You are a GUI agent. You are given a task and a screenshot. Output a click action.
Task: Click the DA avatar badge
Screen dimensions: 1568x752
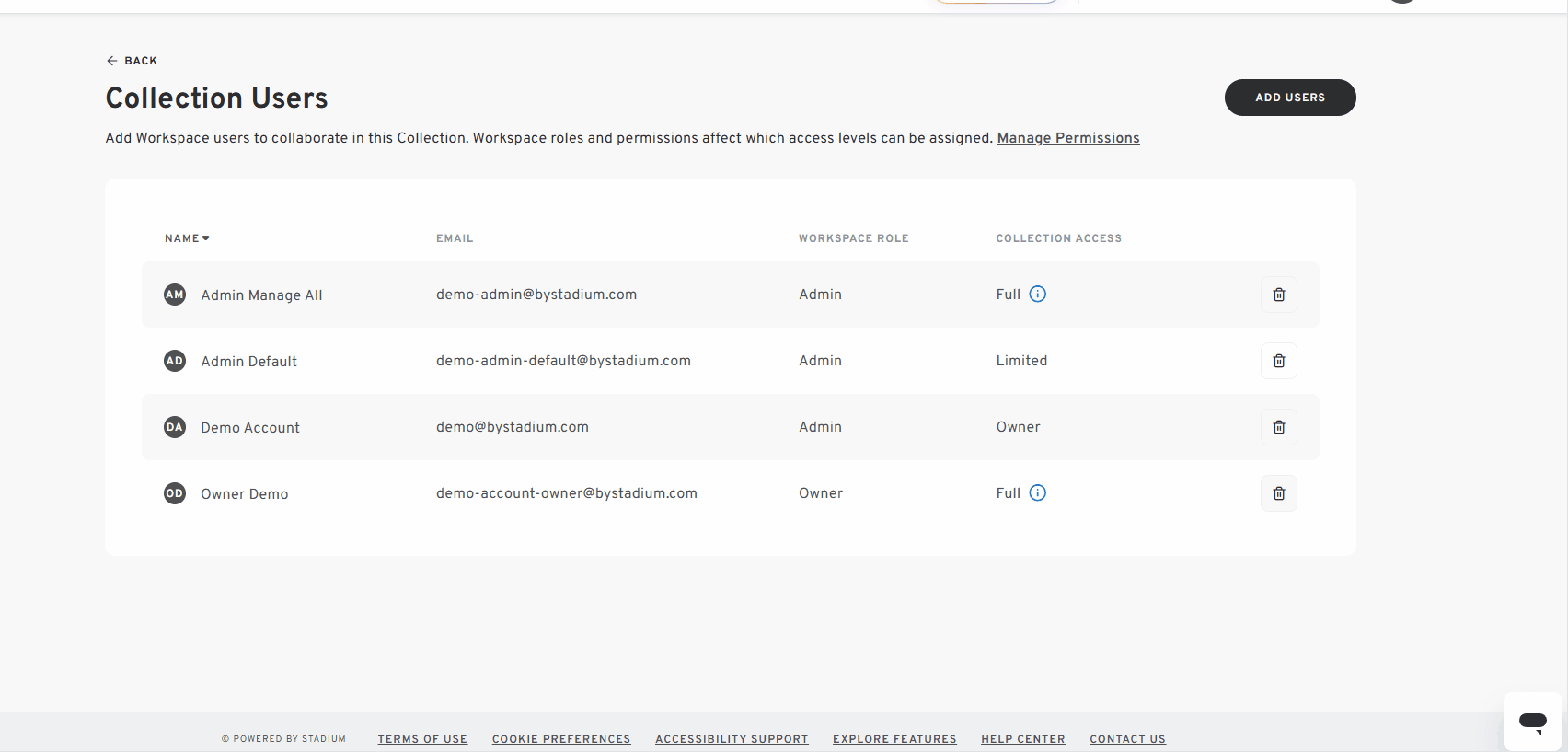tap(175, 427)
